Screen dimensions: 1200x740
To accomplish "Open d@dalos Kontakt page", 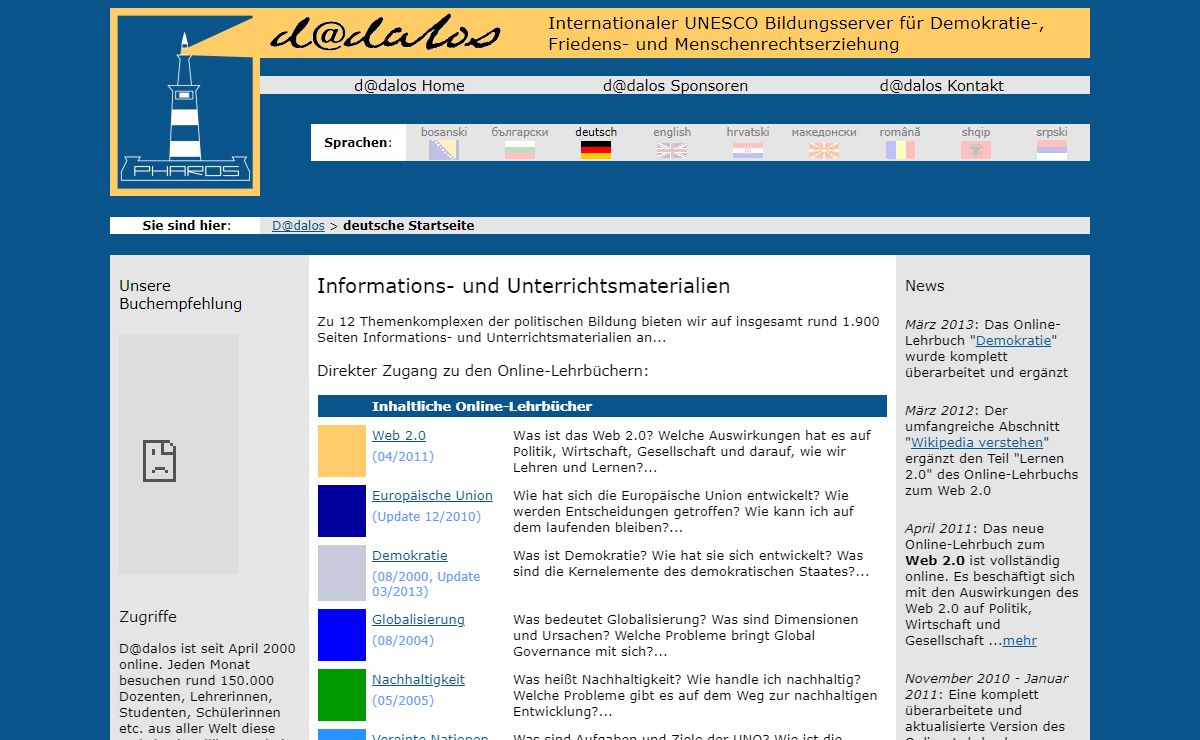I will click(942, 86).
